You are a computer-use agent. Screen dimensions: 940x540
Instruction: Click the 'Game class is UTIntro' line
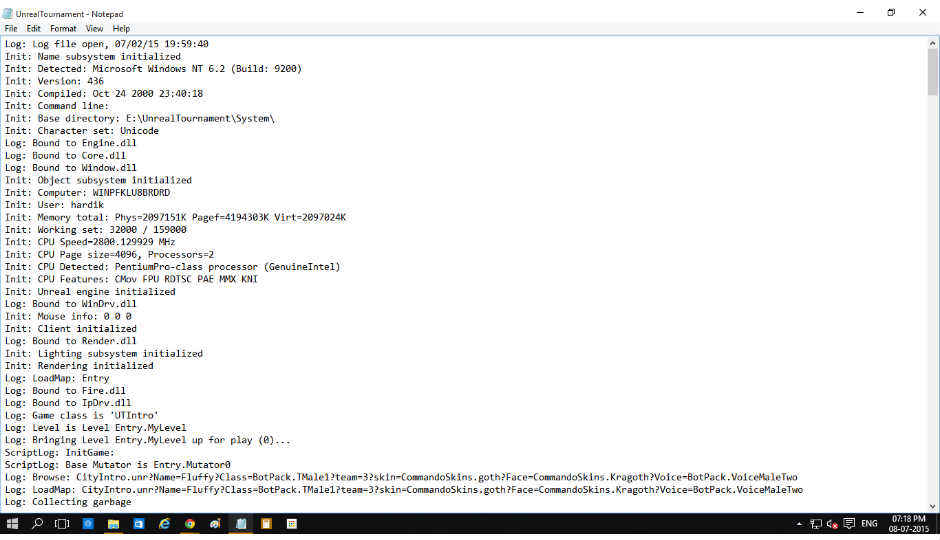(82, 415)
